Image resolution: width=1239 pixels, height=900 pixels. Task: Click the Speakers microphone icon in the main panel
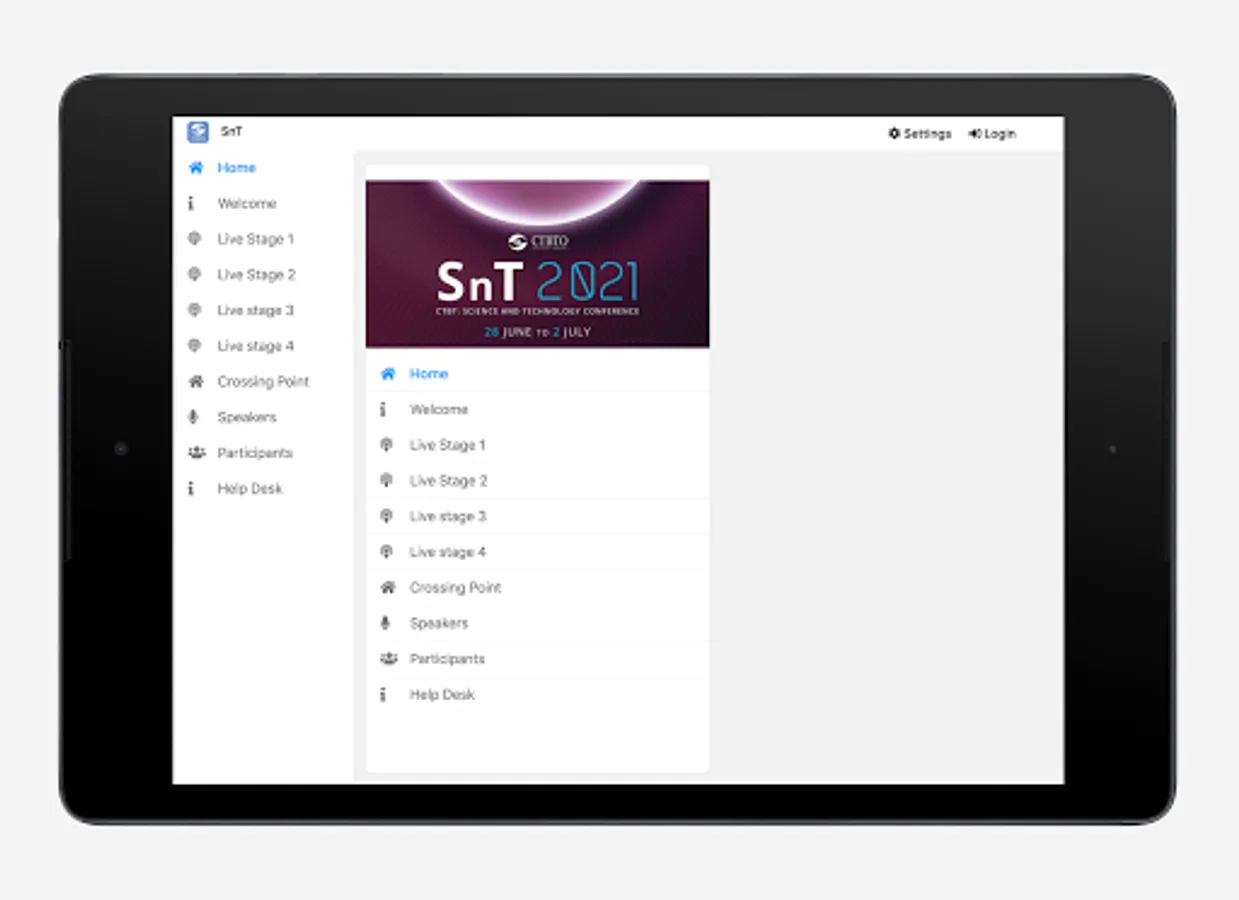pyautogui.click(x=386, y=624)
